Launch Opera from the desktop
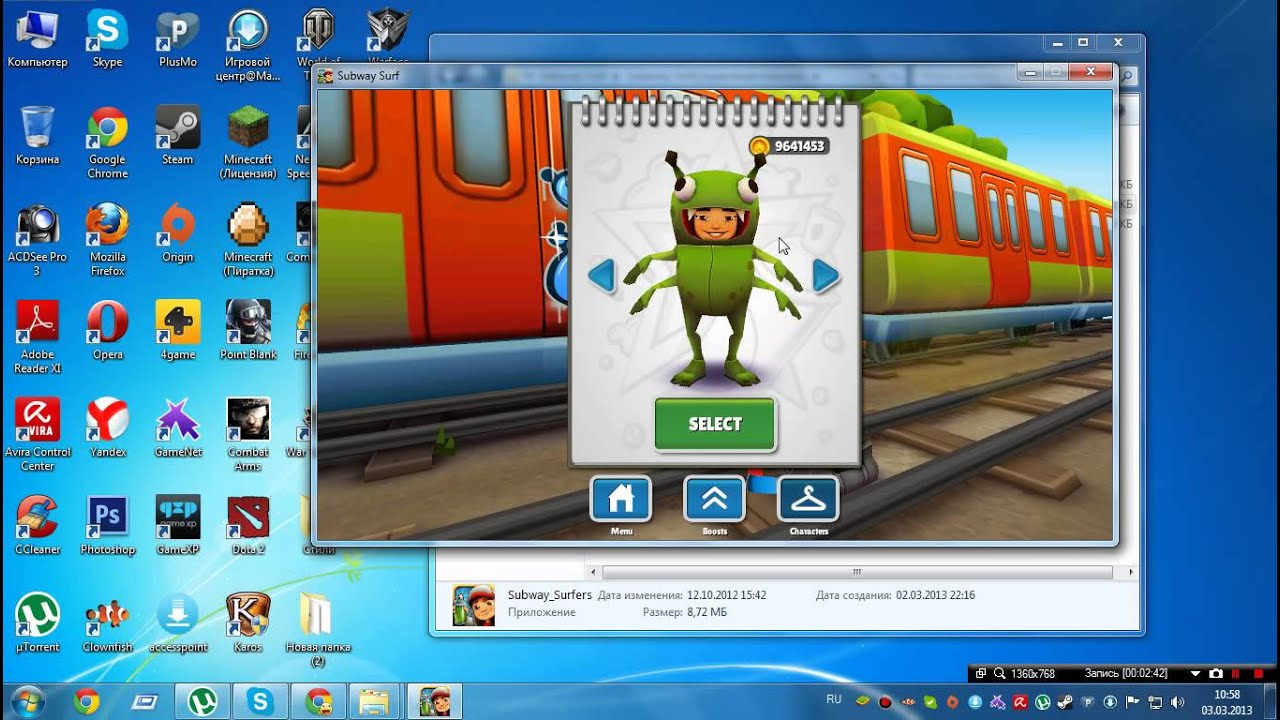1280x720 pixels. 107,331
